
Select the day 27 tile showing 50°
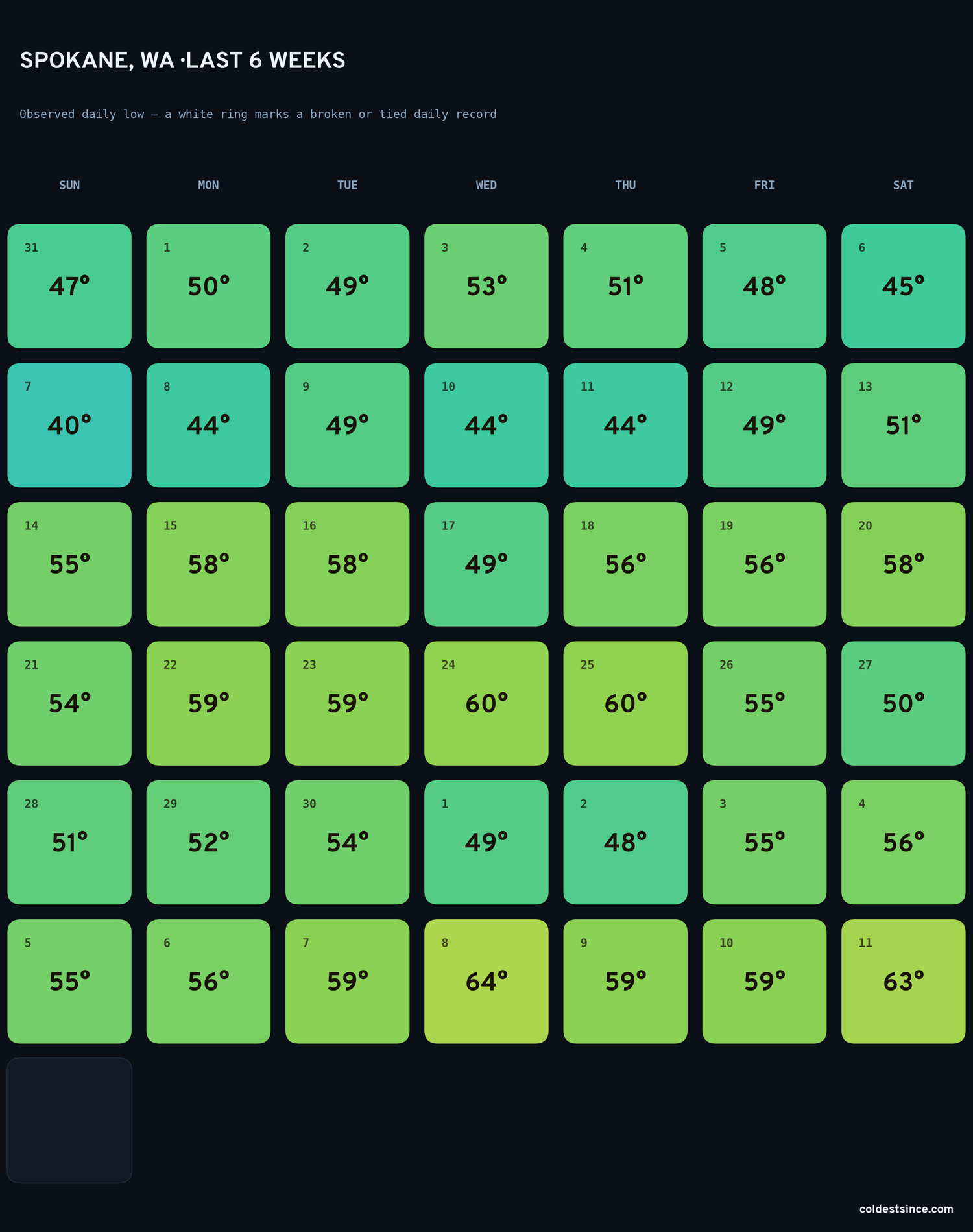point(903,703)
